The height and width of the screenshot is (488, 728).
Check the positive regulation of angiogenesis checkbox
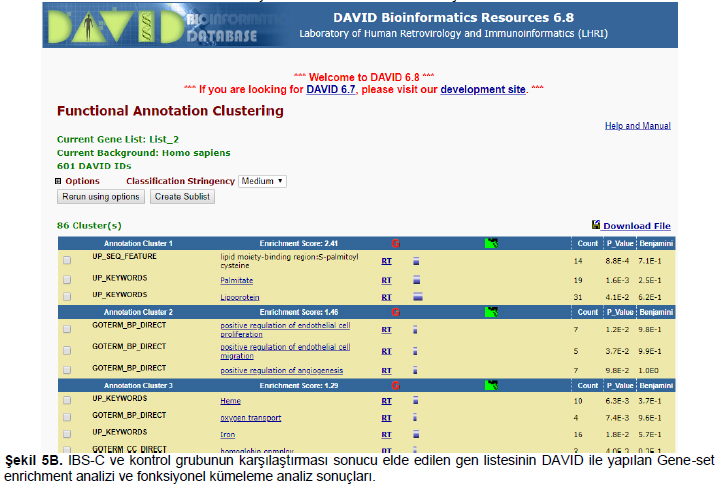coord(67,370)
